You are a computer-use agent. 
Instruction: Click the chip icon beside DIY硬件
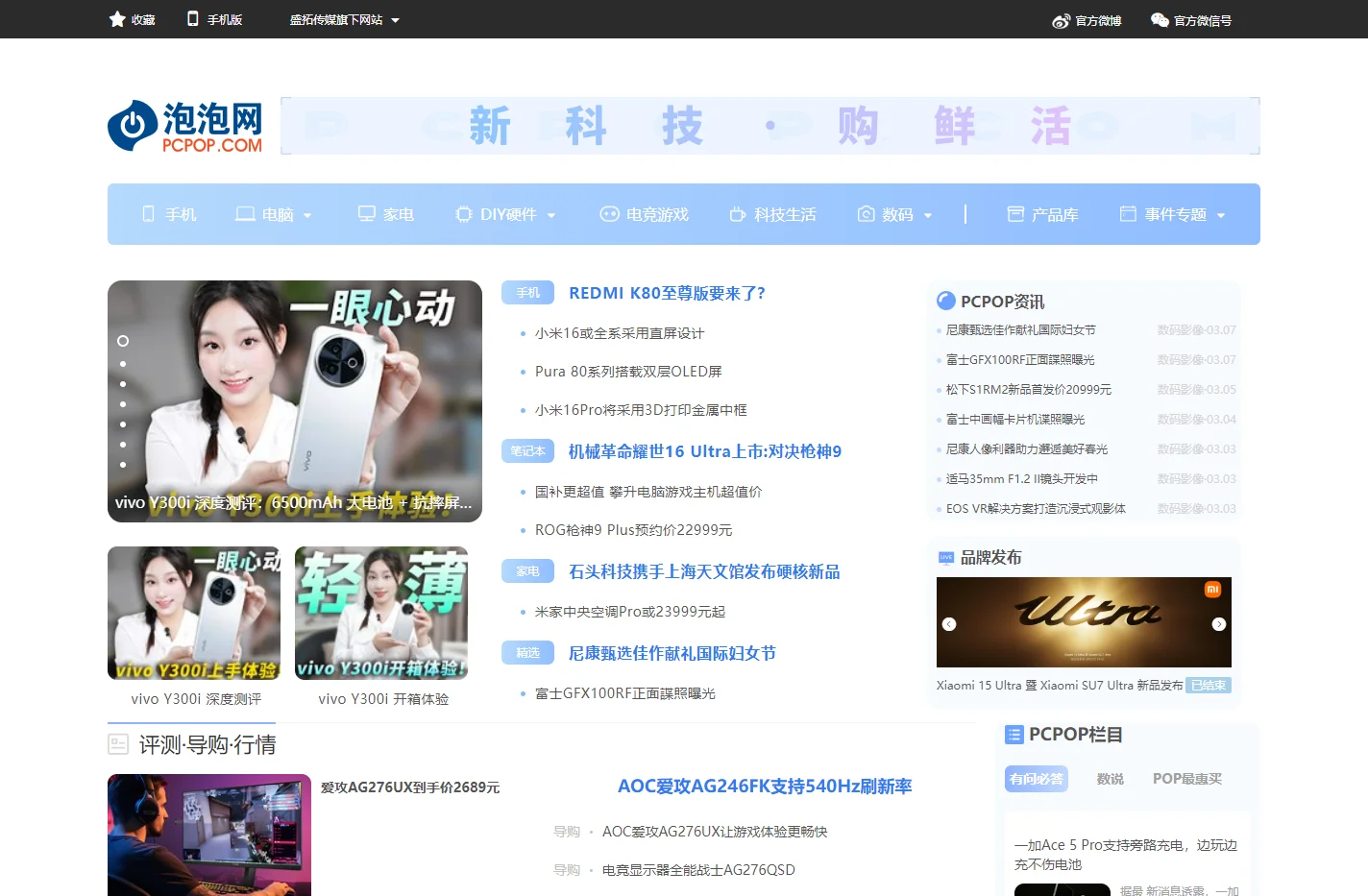(464, 214)
